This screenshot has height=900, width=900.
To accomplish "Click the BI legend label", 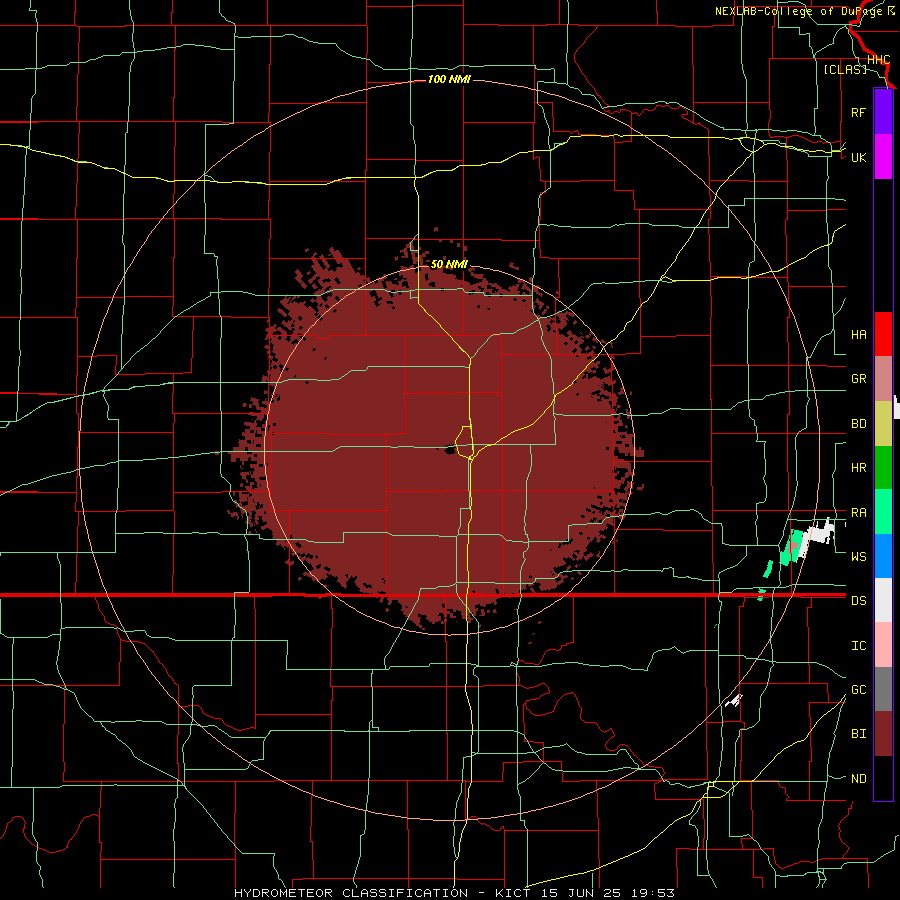I will pos(858,734).
